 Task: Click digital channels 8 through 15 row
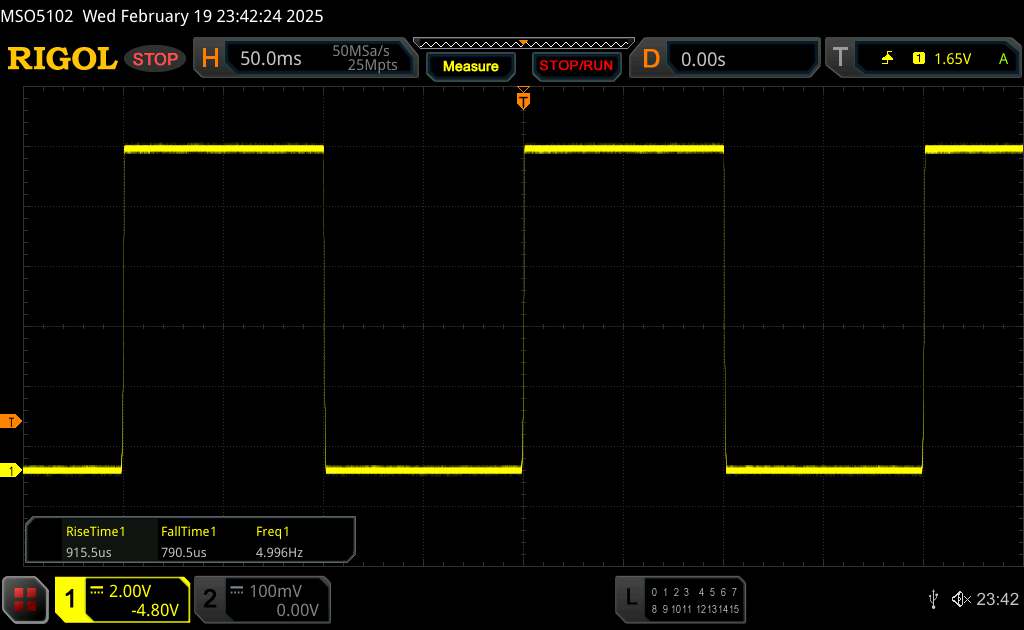coord(695,609)
